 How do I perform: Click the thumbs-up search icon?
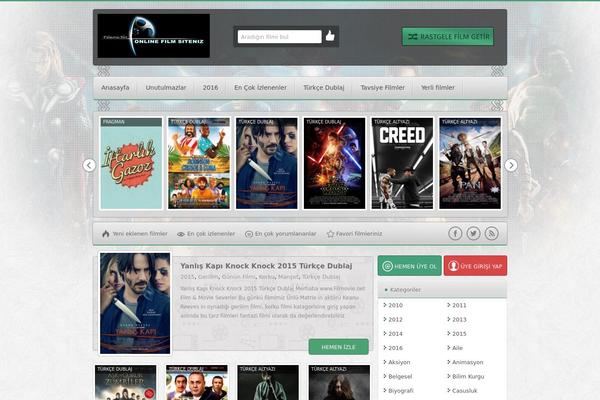330,36
